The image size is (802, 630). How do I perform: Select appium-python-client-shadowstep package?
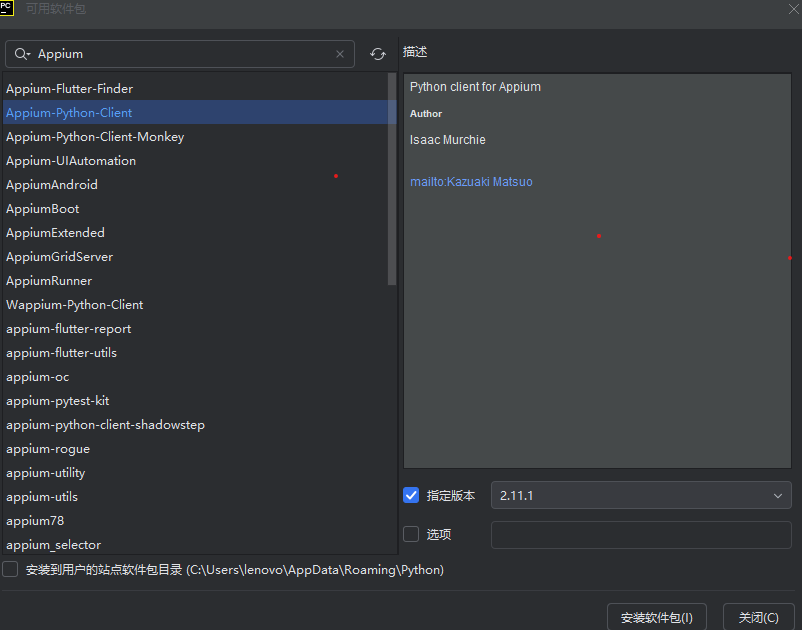(x=196, y=425)
